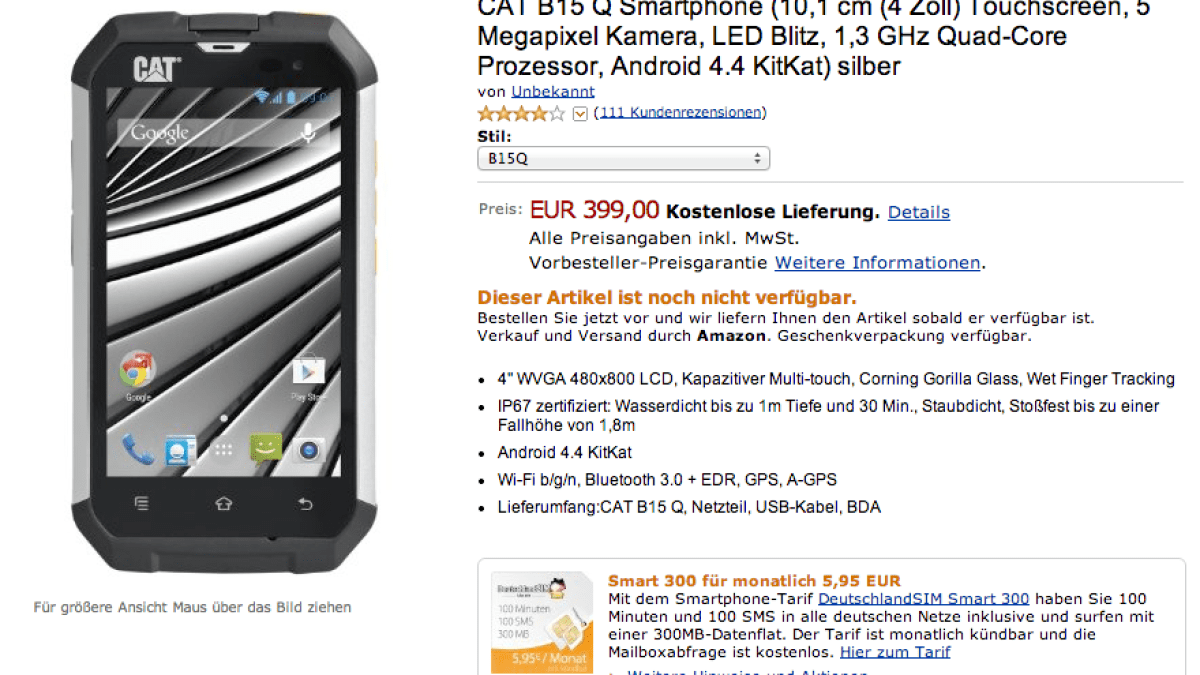This screenshot has width=1200, height=675.
Task: Click the Play Store icon on phone
Action: click(x=308, y=371)
